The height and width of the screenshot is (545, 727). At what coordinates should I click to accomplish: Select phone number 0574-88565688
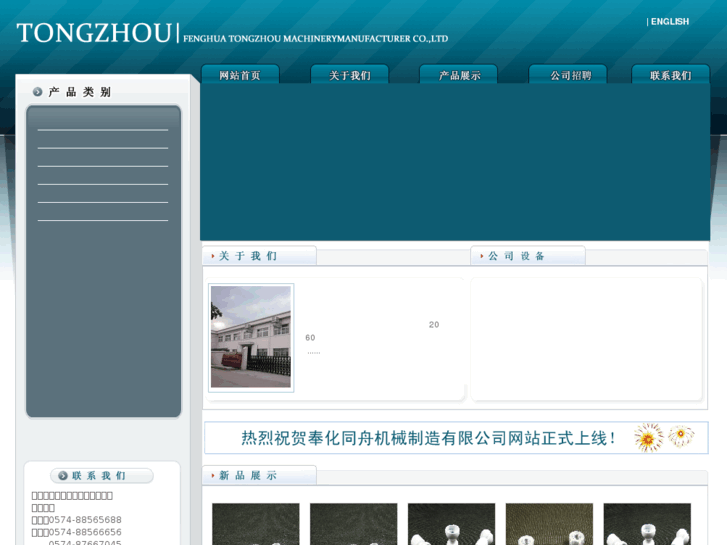(85, 520)
